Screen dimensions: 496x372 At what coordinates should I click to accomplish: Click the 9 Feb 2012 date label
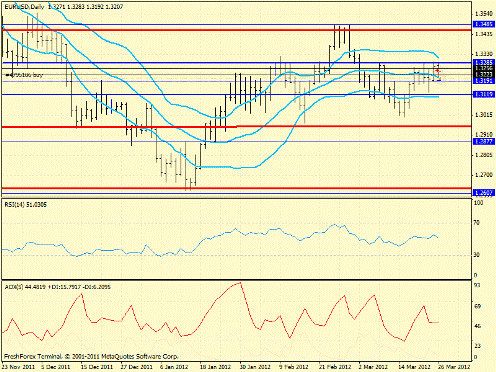(293, 367)
